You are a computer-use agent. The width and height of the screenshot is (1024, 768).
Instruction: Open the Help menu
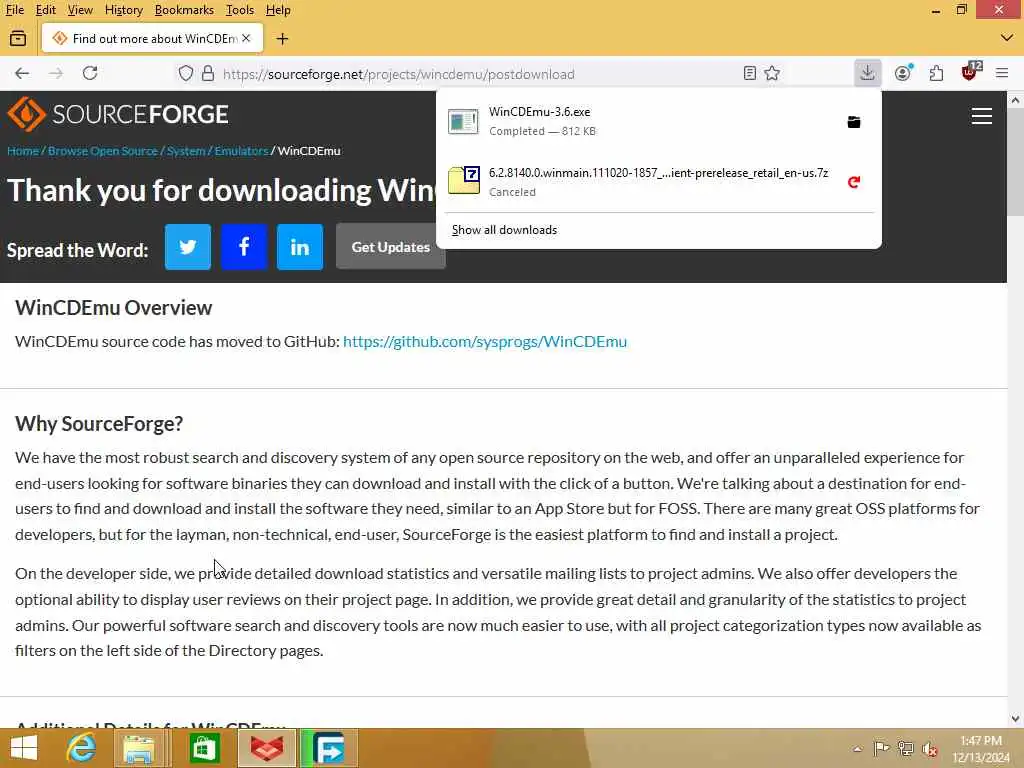[278, 10]
